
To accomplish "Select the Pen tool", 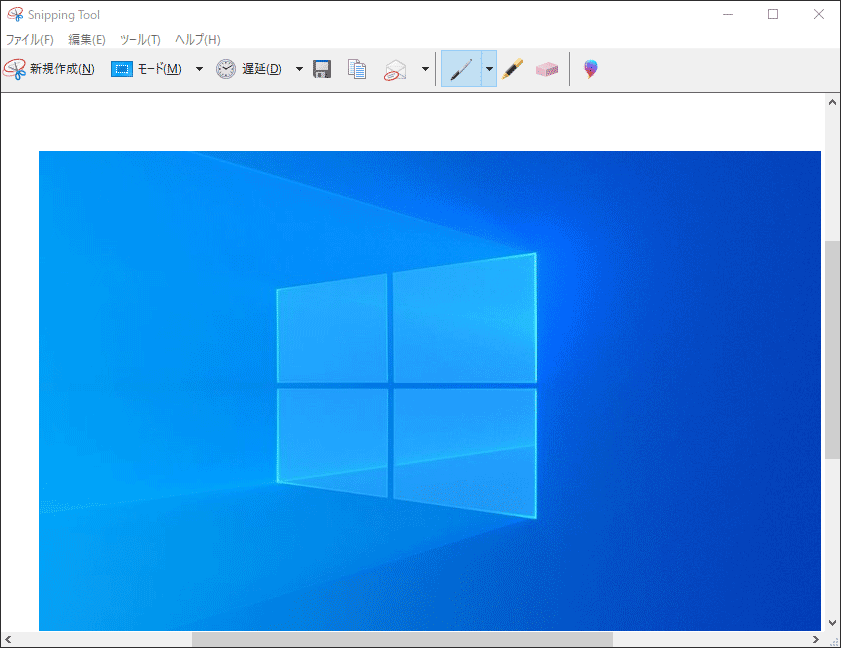I will 461,69.
